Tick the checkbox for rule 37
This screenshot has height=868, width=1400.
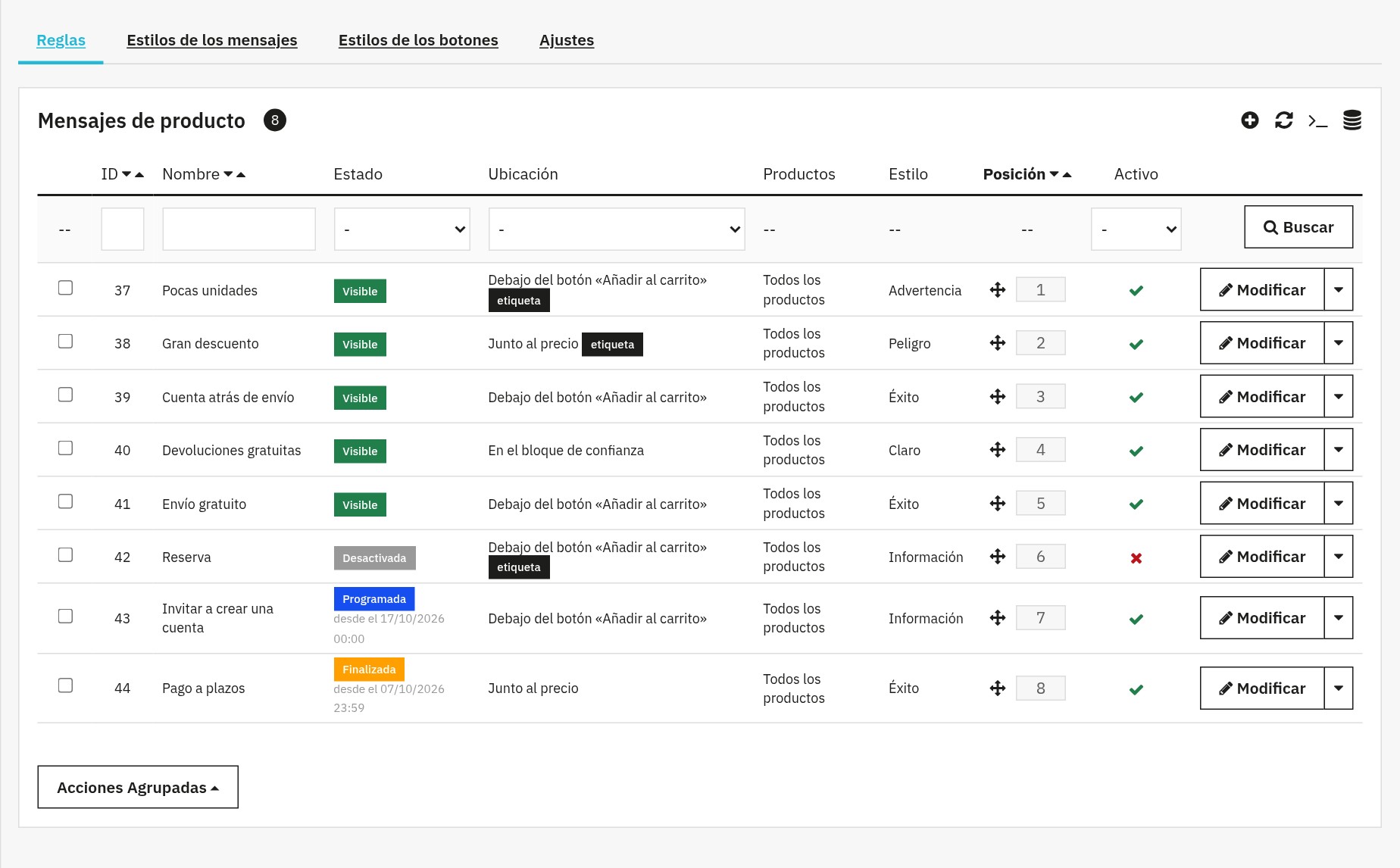pos(66,288)
